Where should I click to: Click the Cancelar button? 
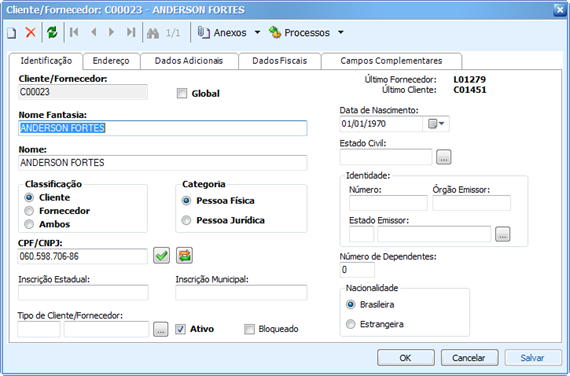[x=469, y=358]
